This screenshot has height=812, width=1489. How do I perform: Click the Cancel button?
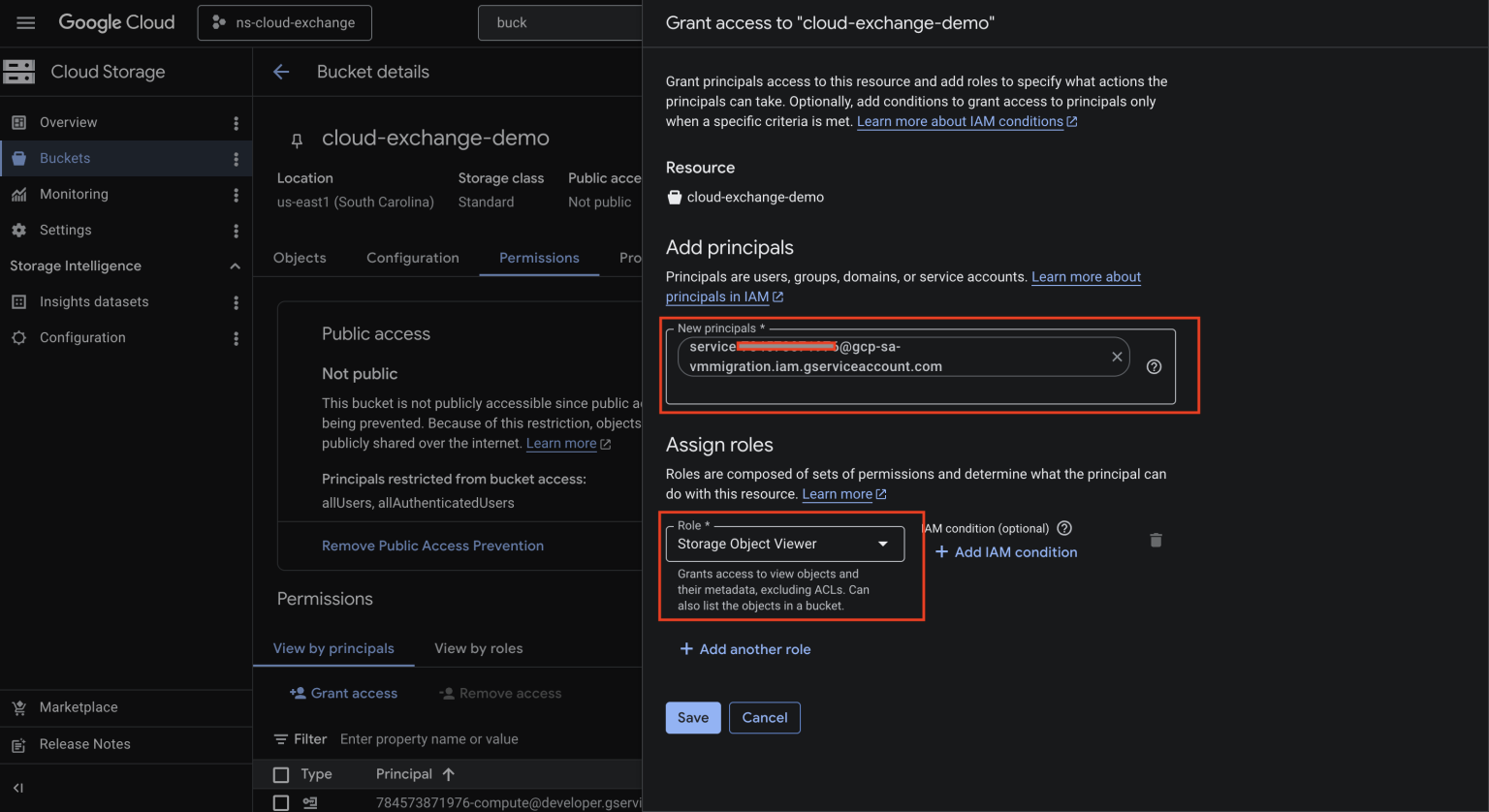765,718
